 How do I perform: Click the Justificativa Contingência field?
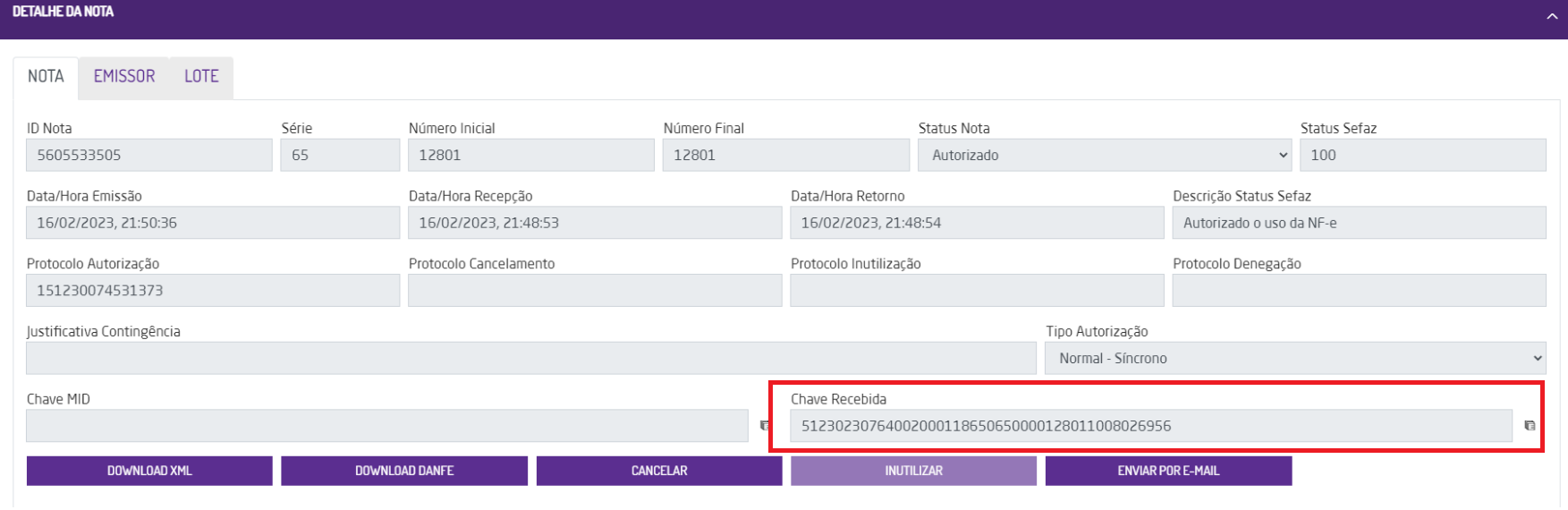[531, 358]
